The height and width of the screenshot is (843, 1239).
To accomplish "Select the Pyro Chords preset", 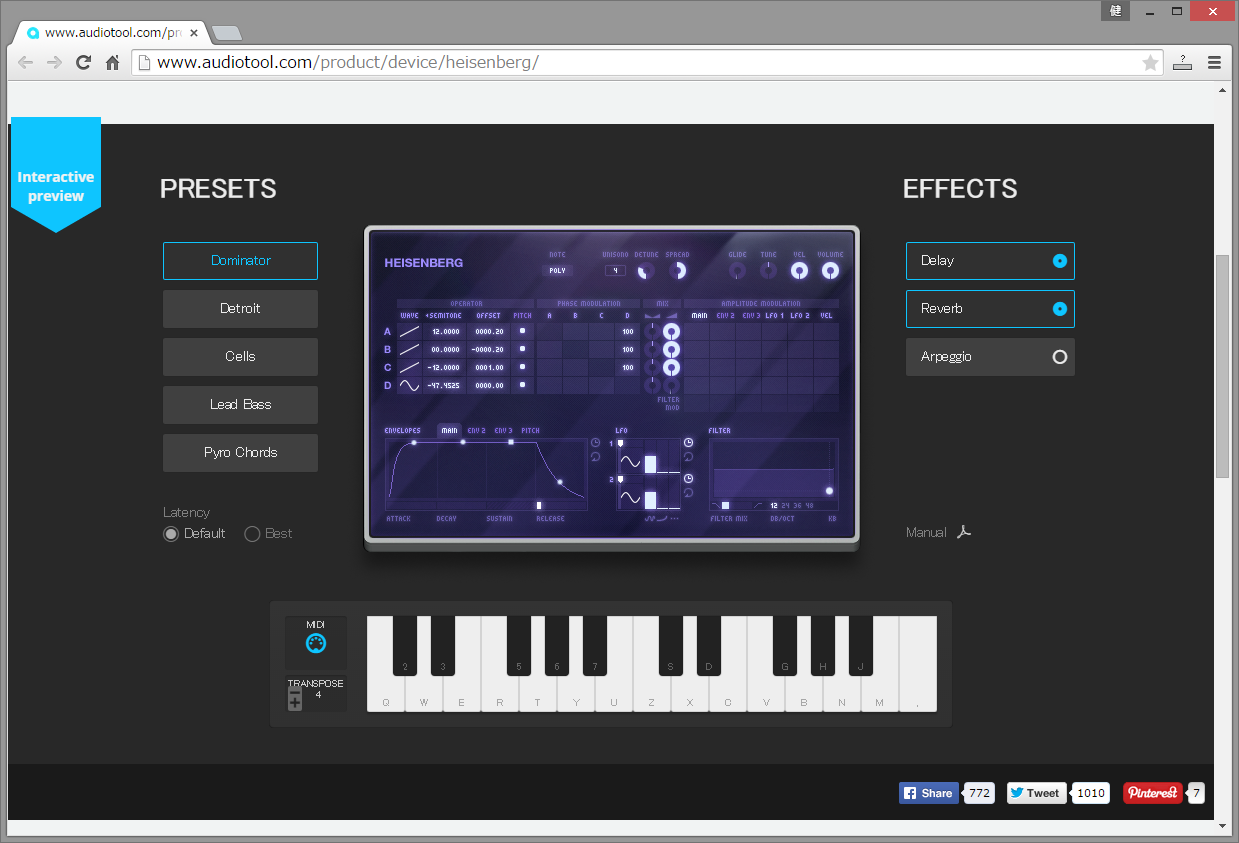I will (240, 453).
